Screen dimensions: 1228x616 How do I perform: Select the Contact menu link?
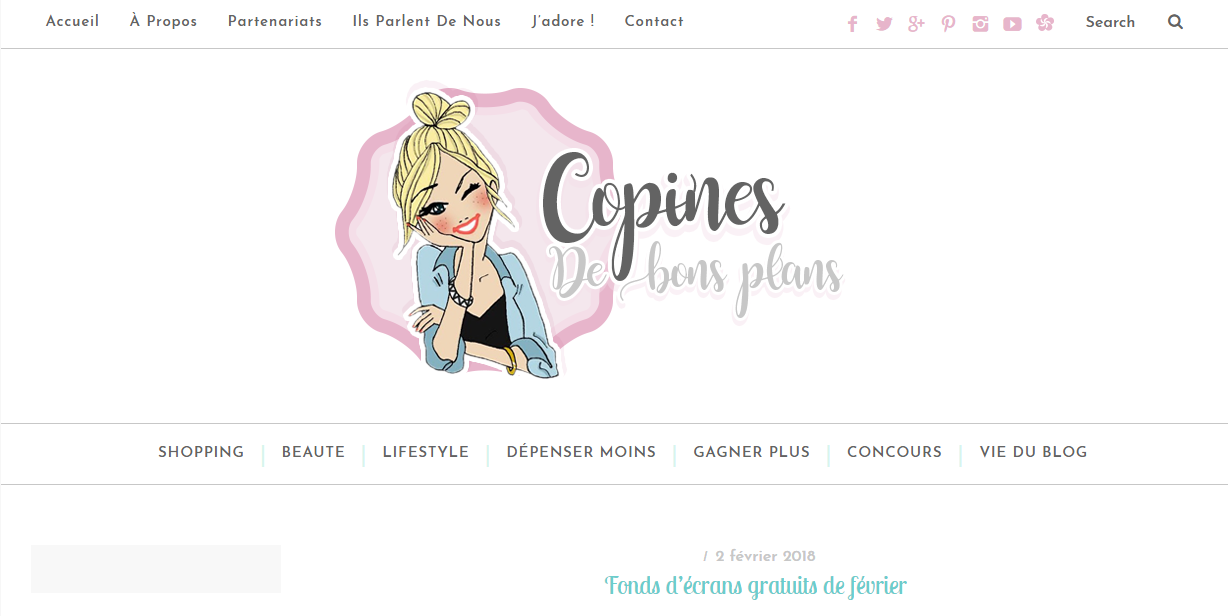pyautogui.click(x=654, y=21)
